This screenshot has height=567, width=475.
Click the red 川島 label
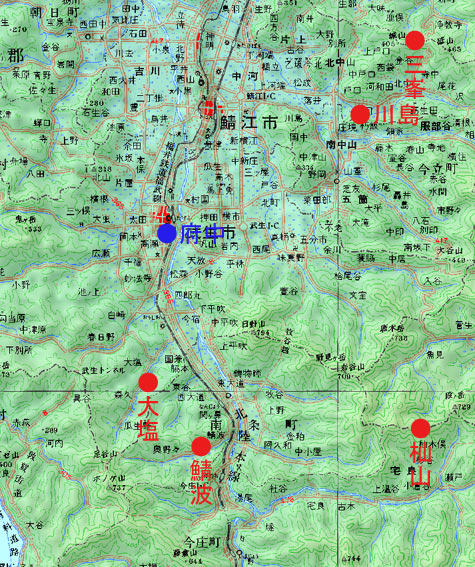pos(396,115)
